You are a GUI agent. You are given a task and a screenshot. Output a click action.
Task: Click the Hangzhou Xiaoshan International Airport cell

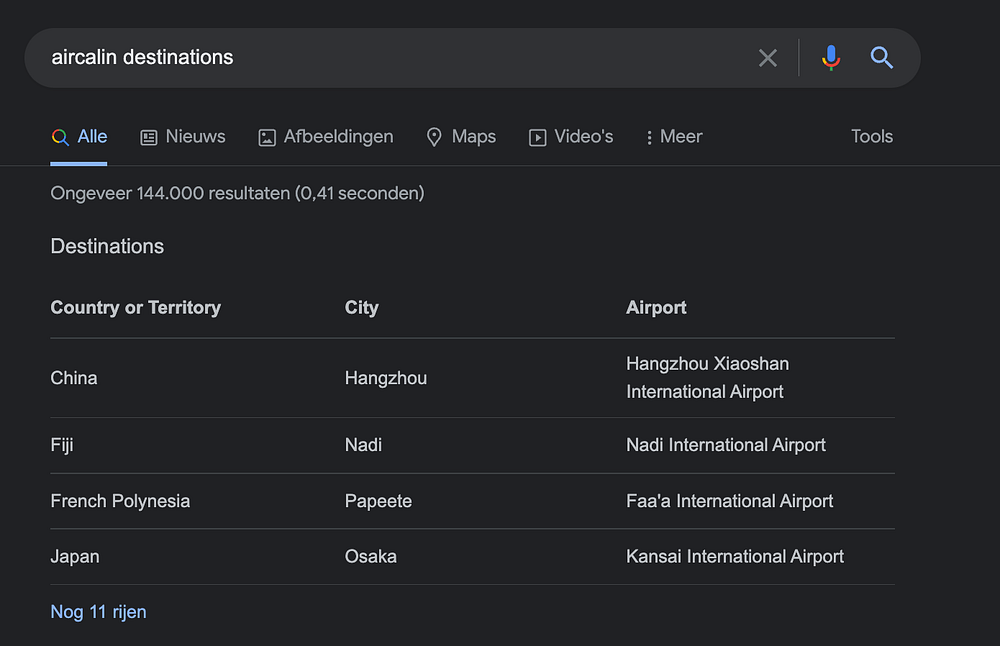point(707,378)
